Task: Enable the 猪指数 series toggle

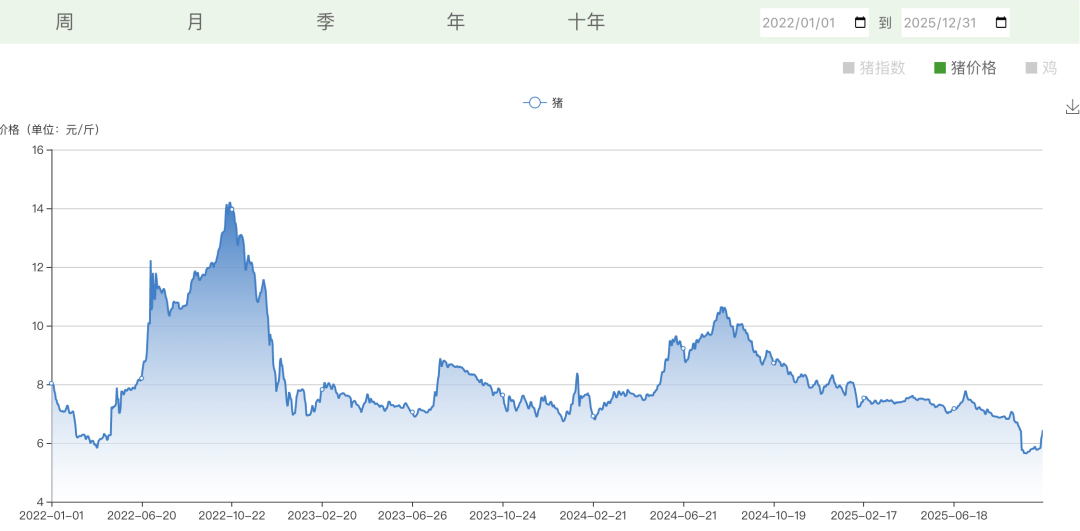Action: coord(874,68)
